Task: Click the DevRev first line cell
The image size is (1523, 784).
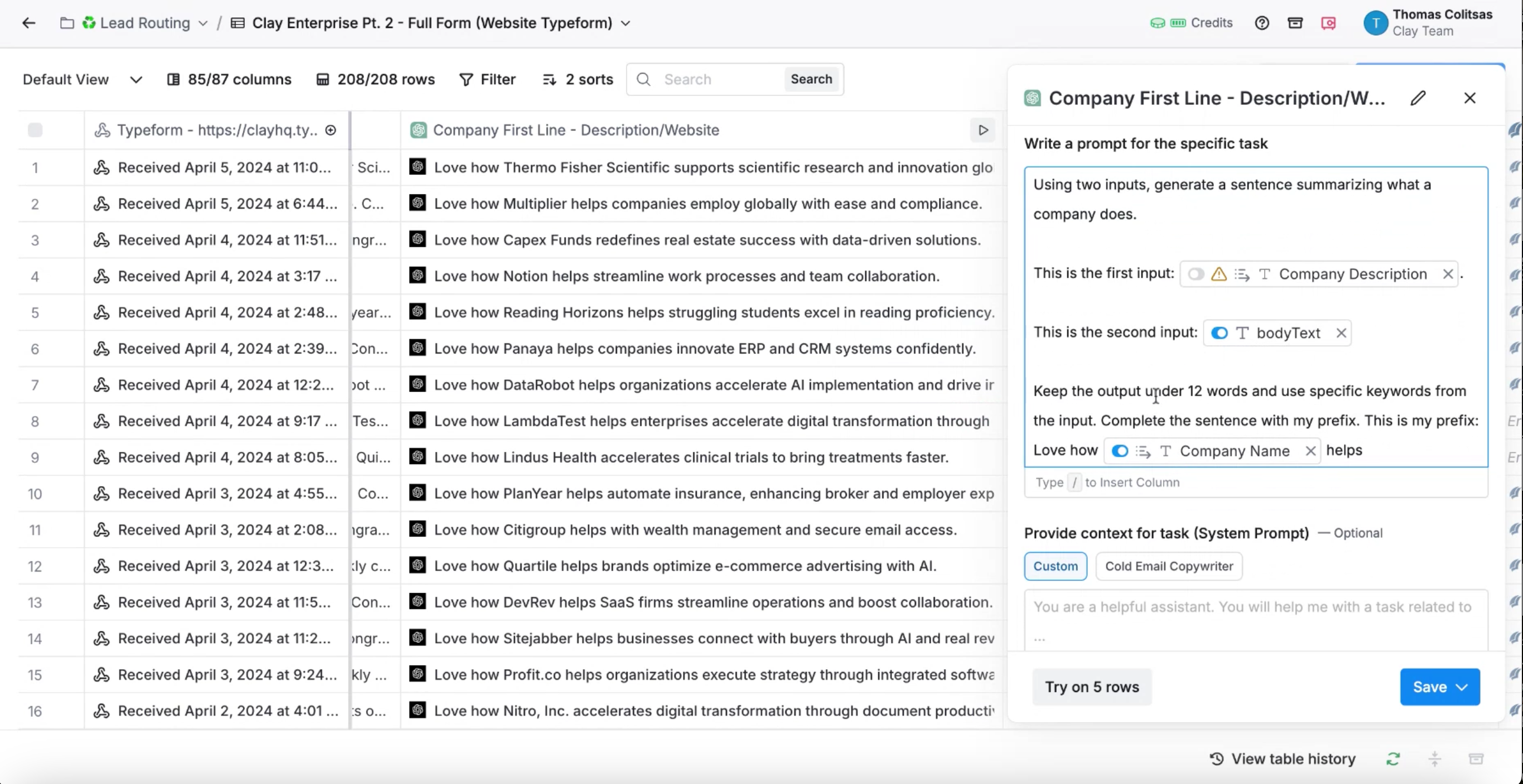Action: pos(701,602)
